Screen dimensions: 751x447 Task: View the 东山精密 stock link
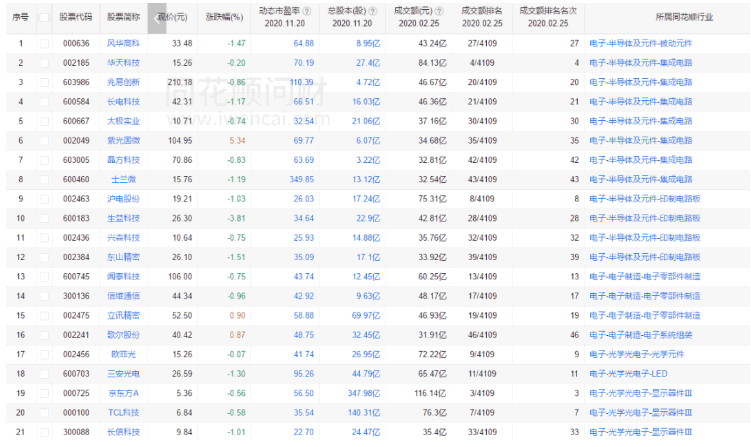click(124, 257)
